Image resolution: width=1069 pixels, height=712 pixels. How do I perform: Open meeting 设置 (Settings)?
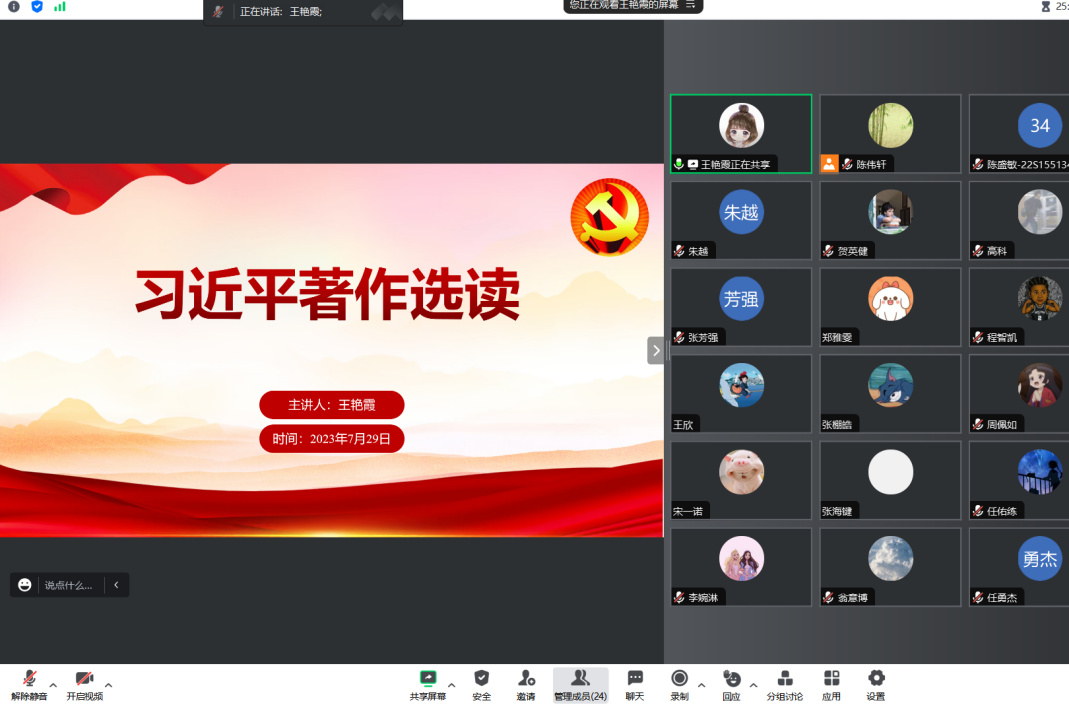(874, 684)
